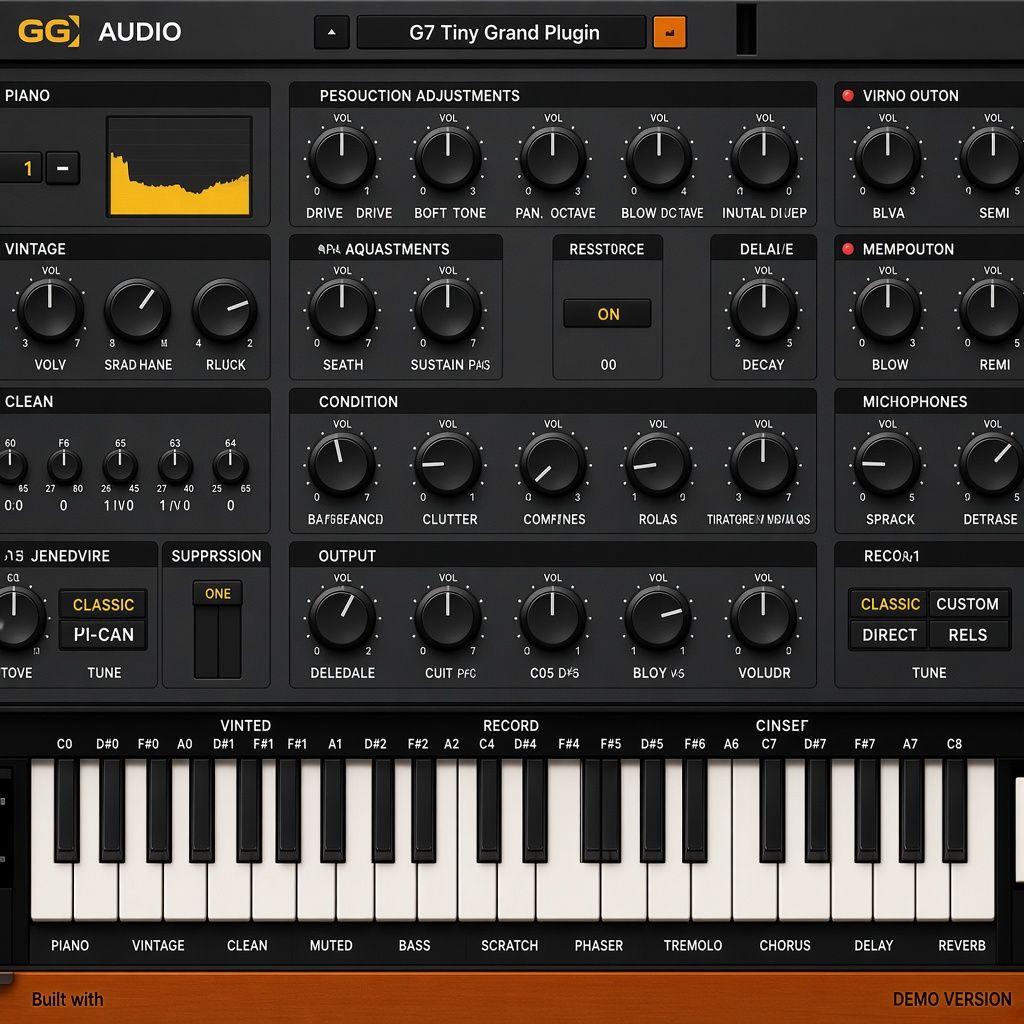Open preset list with the up arrow
The height and width of the screenshot is (1024, 1024).
[x=332, y=32]
